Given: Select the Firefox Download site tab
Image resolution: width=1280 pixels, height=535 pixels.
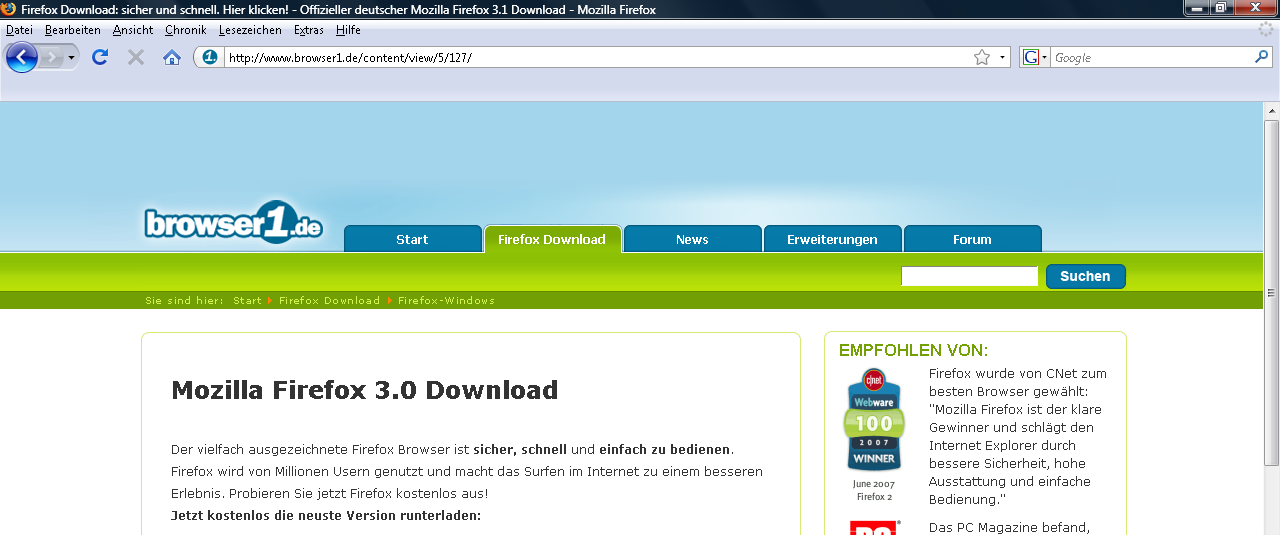Looking at the screenshot, I should [552, 239].
